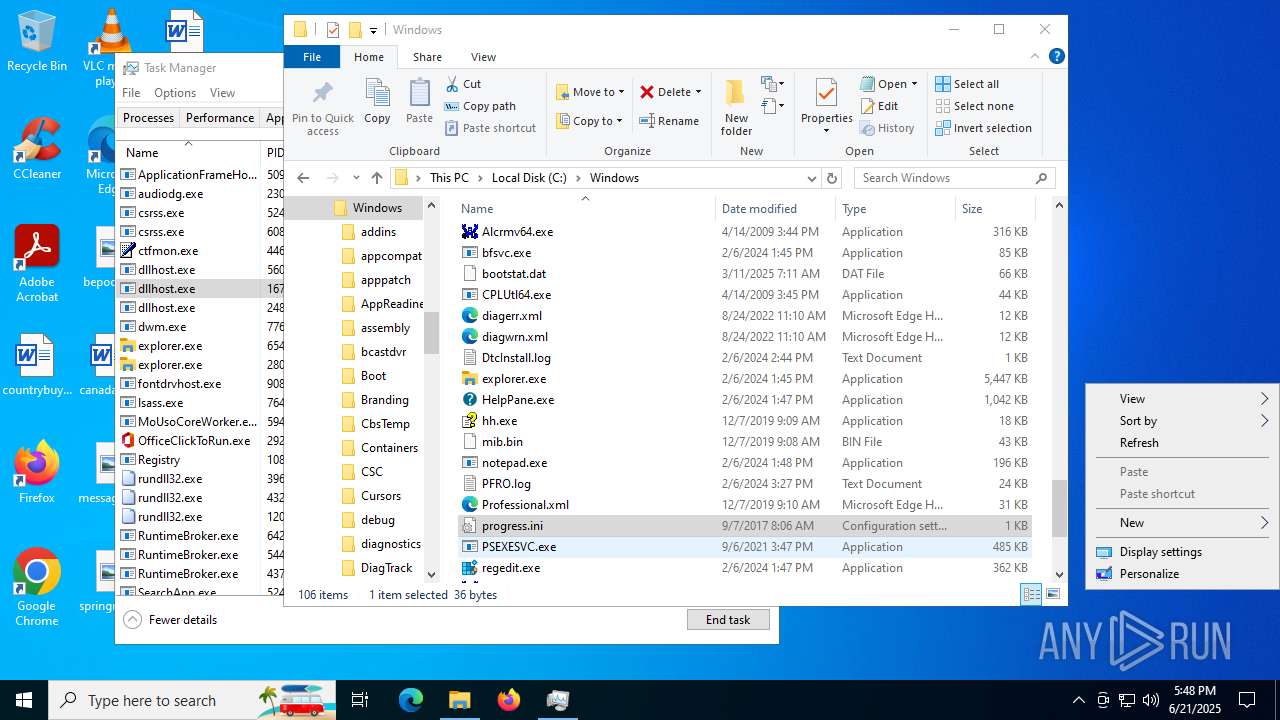
Task: Click the Windows Start button
Action: [24, 700]
